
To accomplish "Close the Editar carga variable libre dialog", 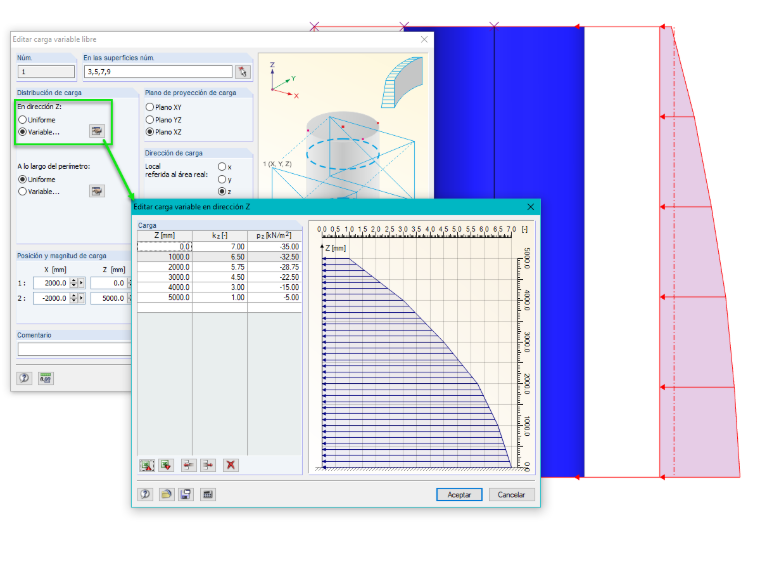I will 424,39.
